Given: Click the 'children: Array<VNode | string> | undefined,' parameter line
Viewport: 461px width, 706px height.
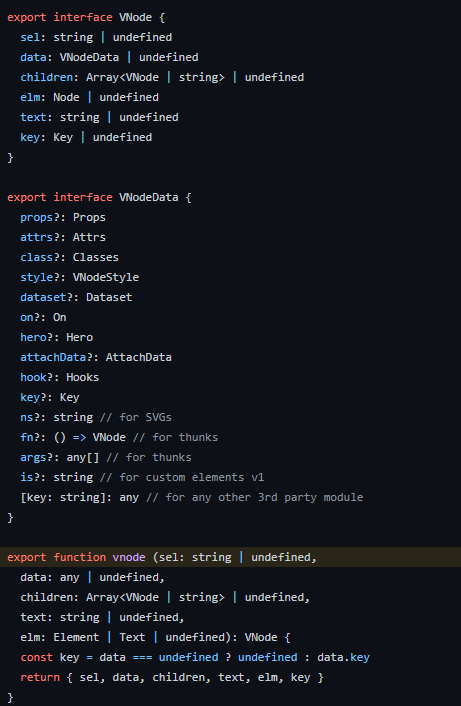Looking at the screenshot, I should tap(165, 597).
